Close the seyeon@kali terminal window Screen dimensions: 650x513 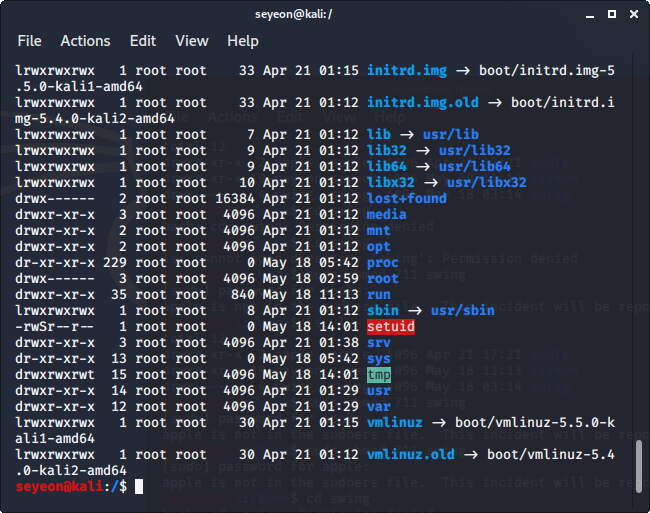coord(634,15)
